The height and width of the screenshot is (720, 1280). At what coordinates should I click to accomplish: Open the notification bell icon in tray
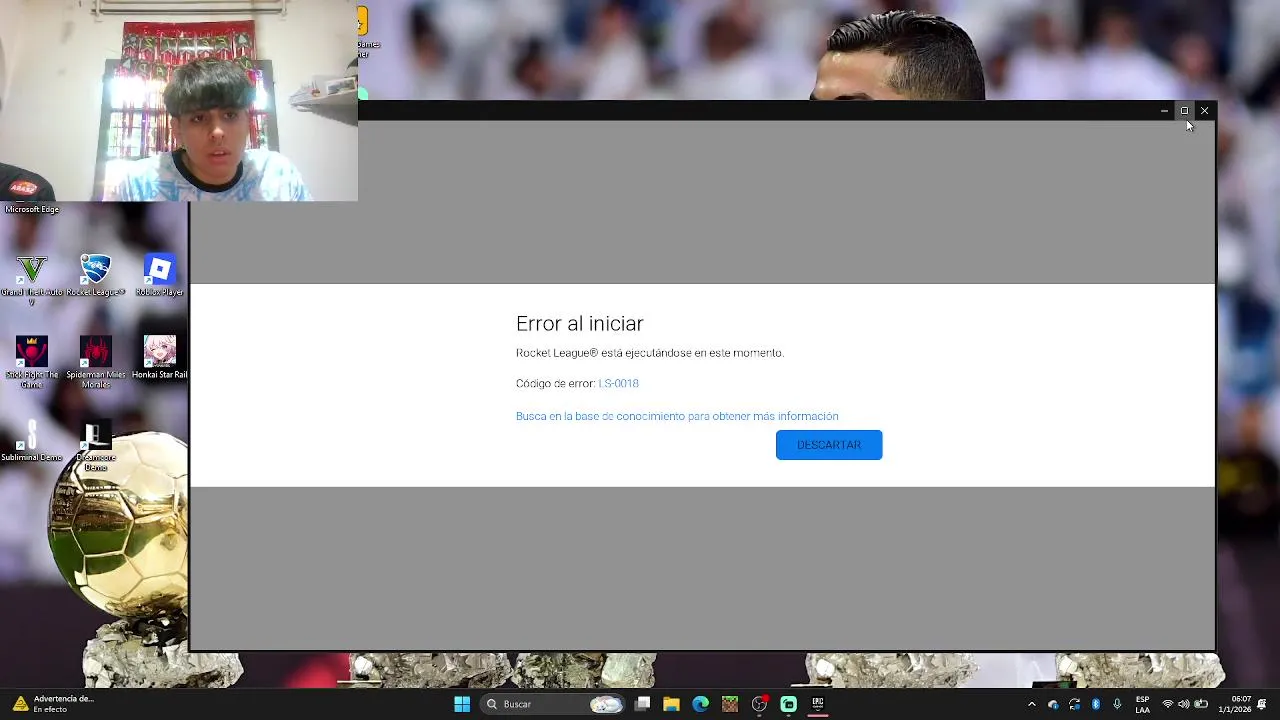tap(1262, 704)
